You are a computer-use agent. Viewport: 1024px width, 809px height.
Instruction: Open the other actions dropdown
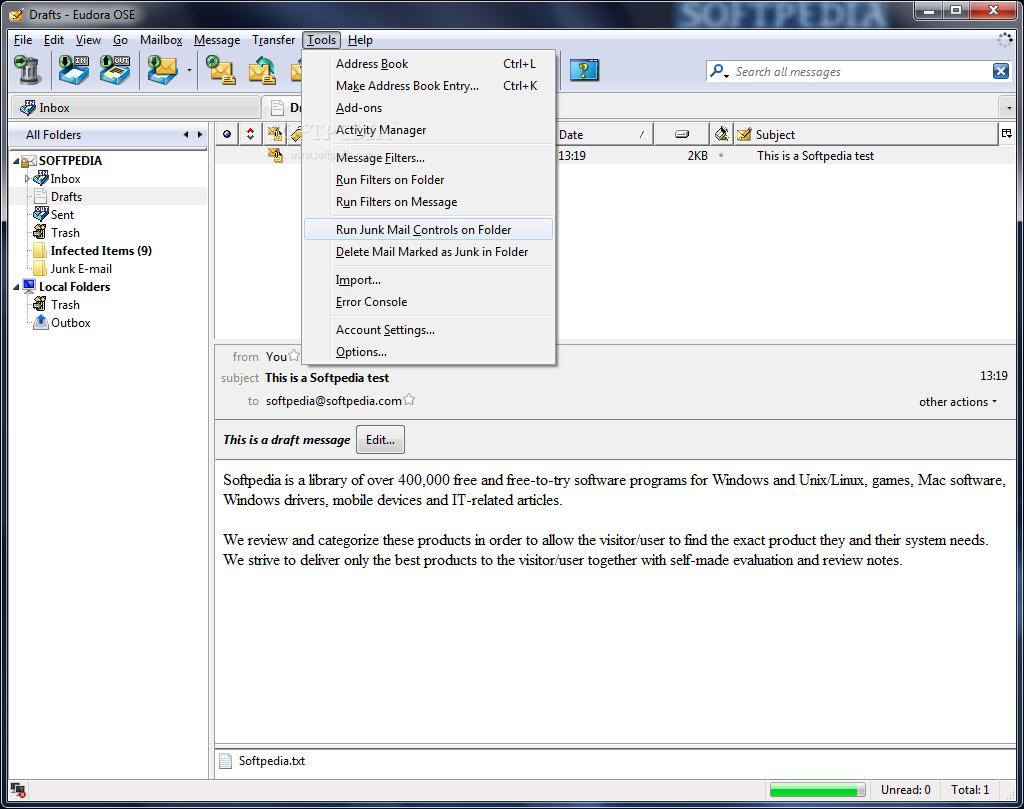[958, 402]
